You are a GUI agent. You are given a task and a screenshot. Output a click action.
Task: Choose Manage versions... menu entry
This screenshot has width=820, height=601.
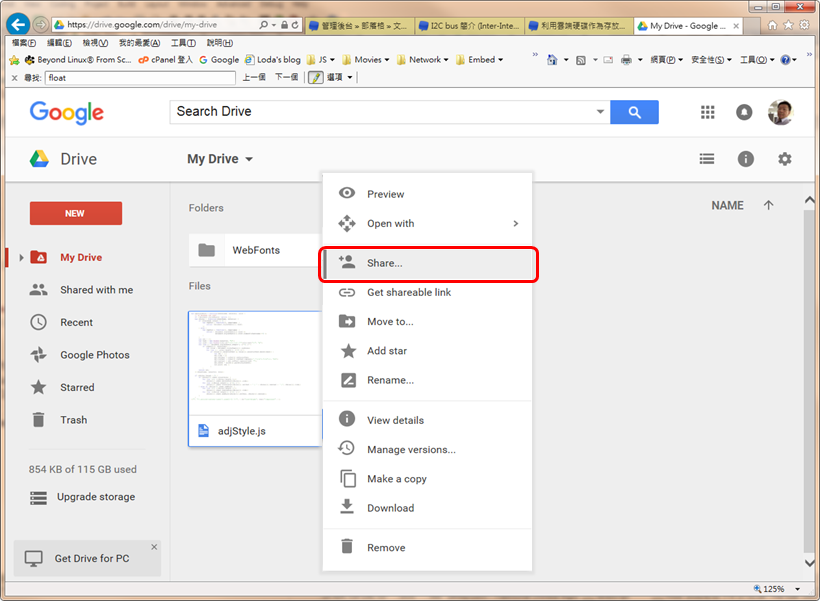coord(427,449)
